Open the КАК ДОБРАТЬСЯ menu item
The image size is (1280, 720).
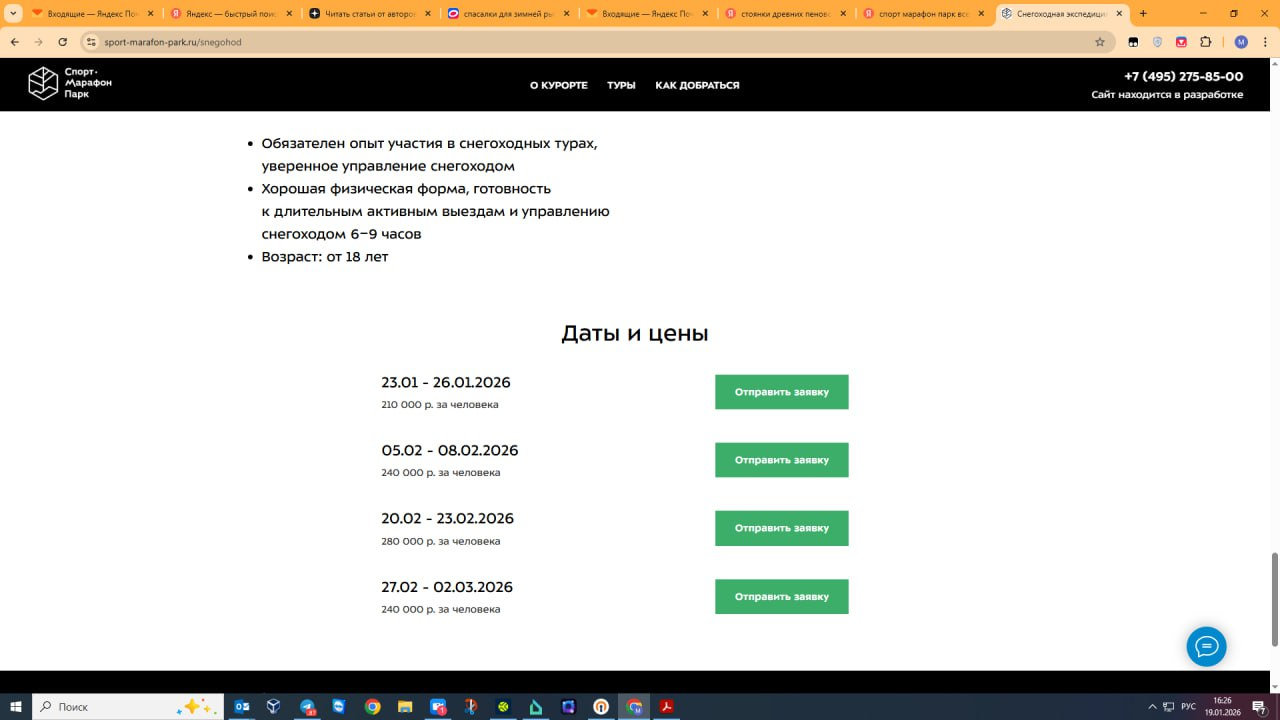(697, 85)
